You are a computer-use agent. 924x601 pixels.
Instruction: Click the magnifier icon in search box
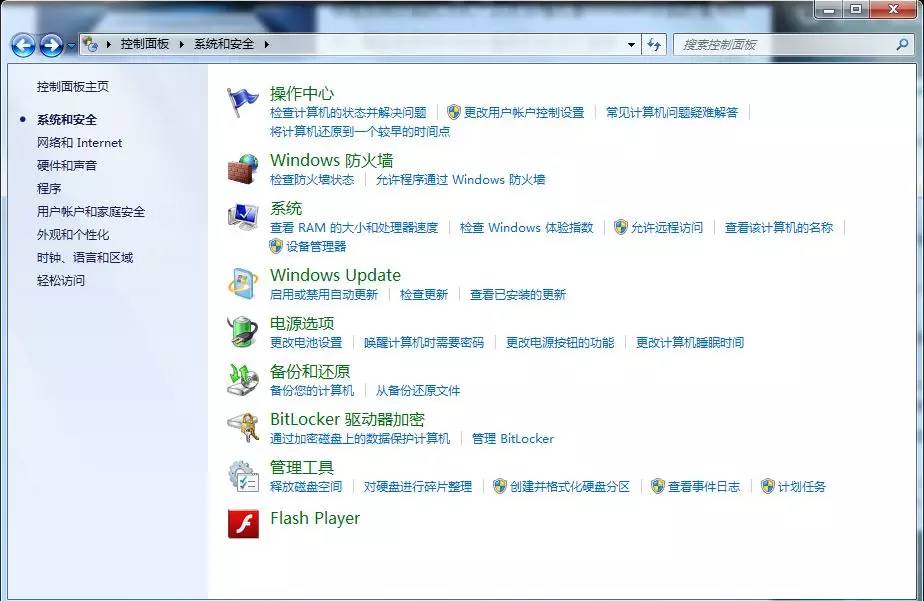pyautogui.click(x=902, y=44)
